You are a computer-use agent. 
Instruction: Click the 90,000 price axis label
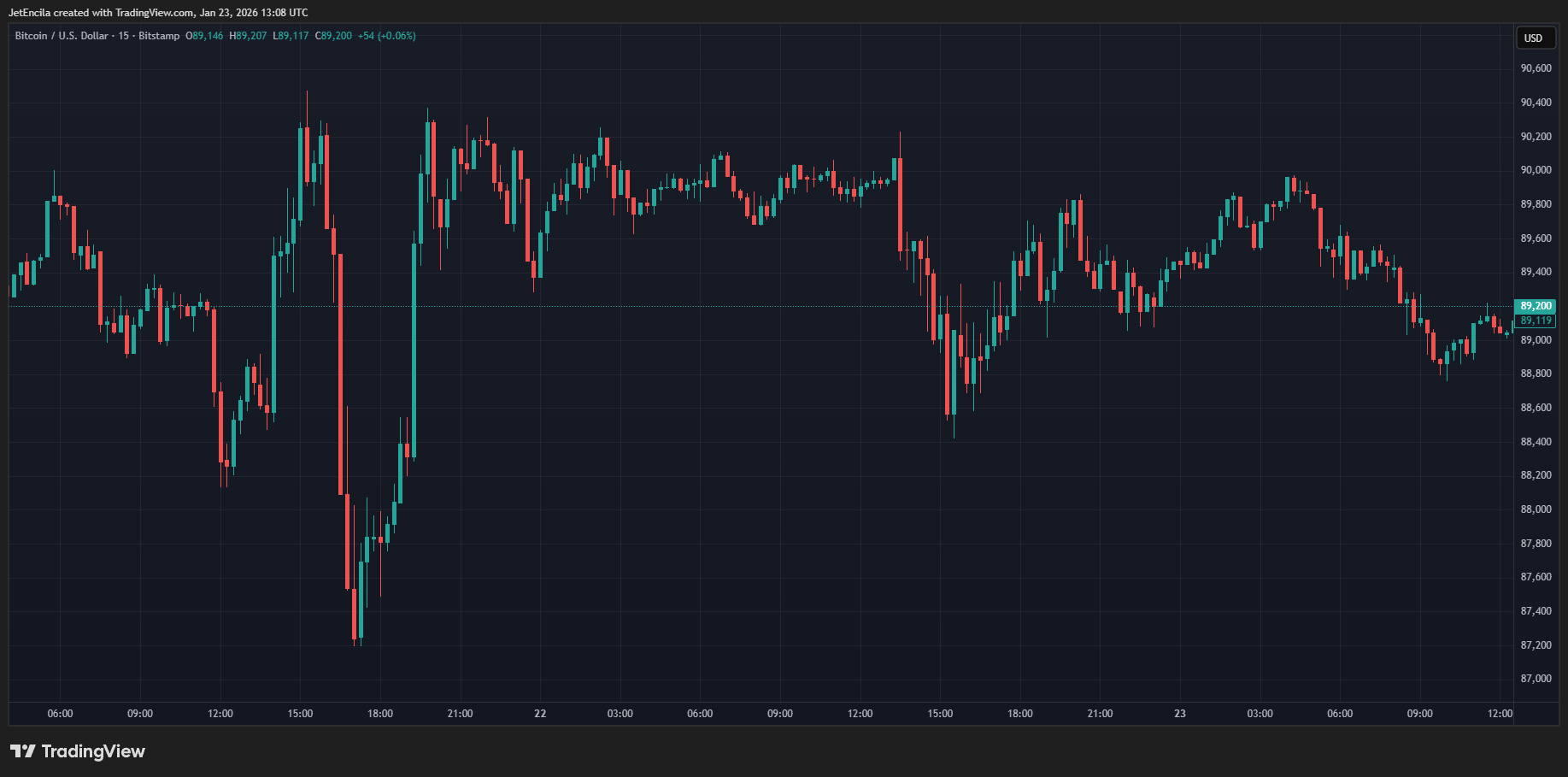[1536, 170]
